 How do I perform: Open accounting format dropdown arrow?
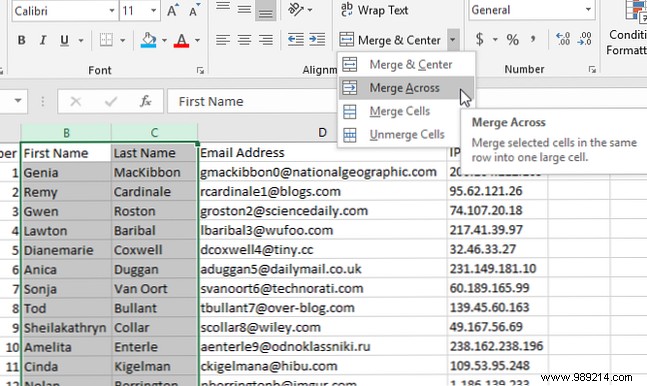coord(495,40)
